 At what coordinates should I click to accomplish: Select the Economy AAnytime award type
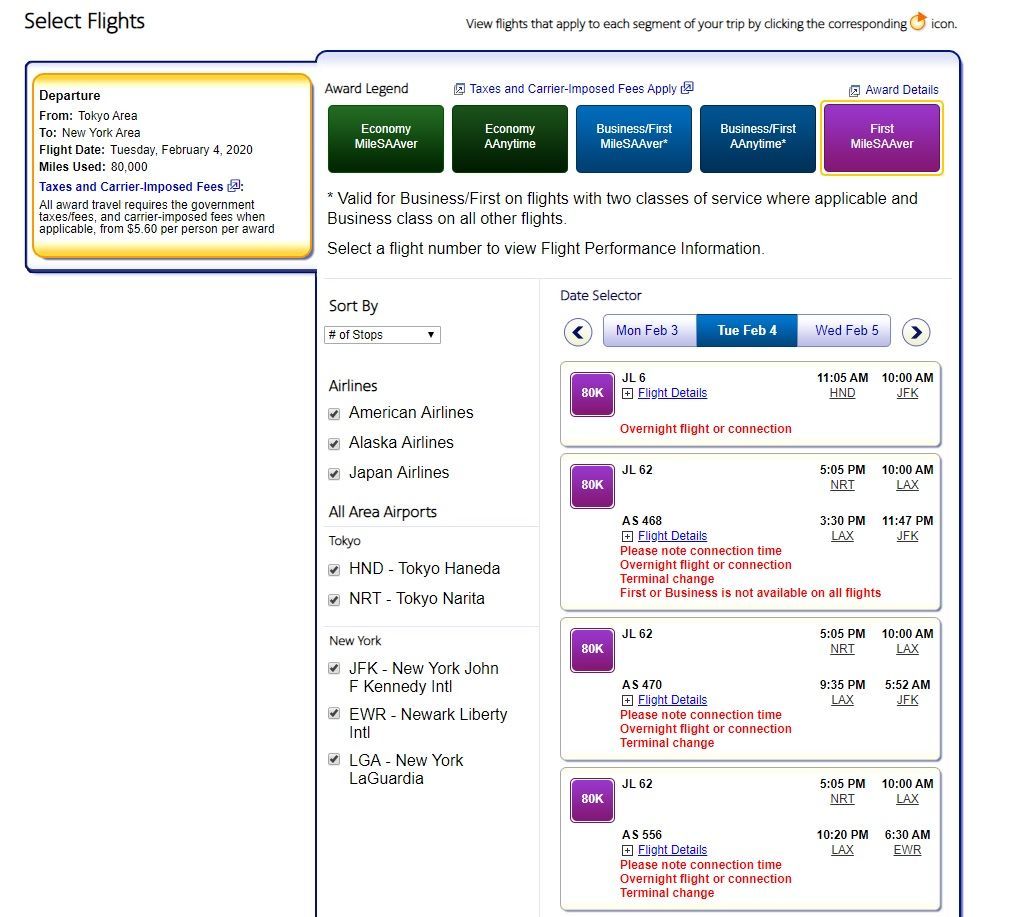[x=510, y=139]
